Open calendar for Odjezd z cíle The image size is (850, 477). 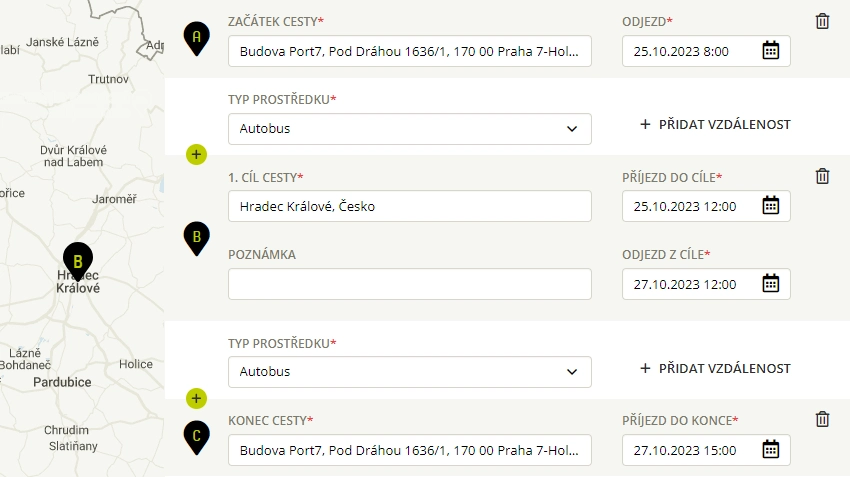tap(770, 283)
